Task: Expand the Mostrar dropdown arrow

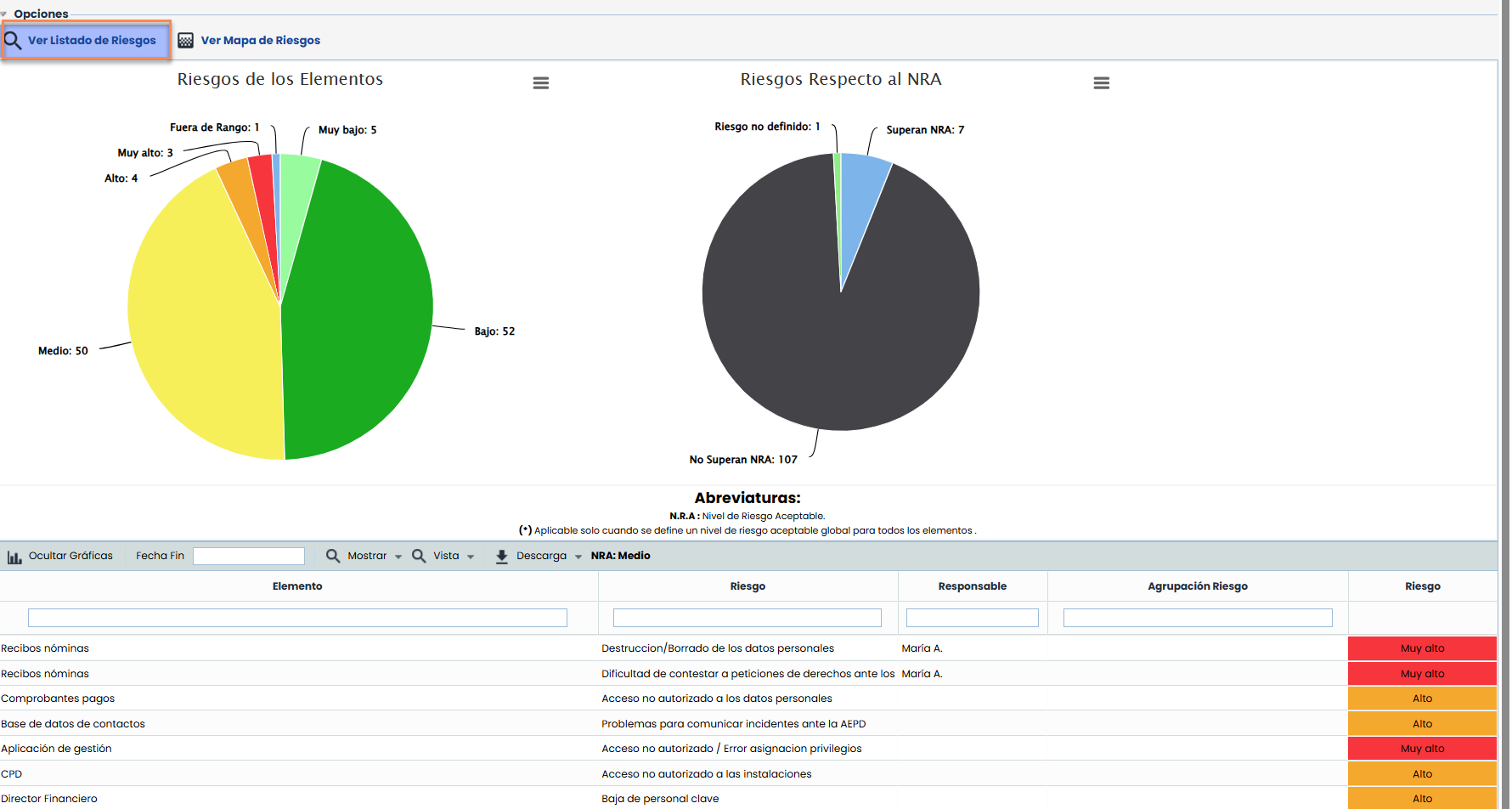Action: click(398, 557)
